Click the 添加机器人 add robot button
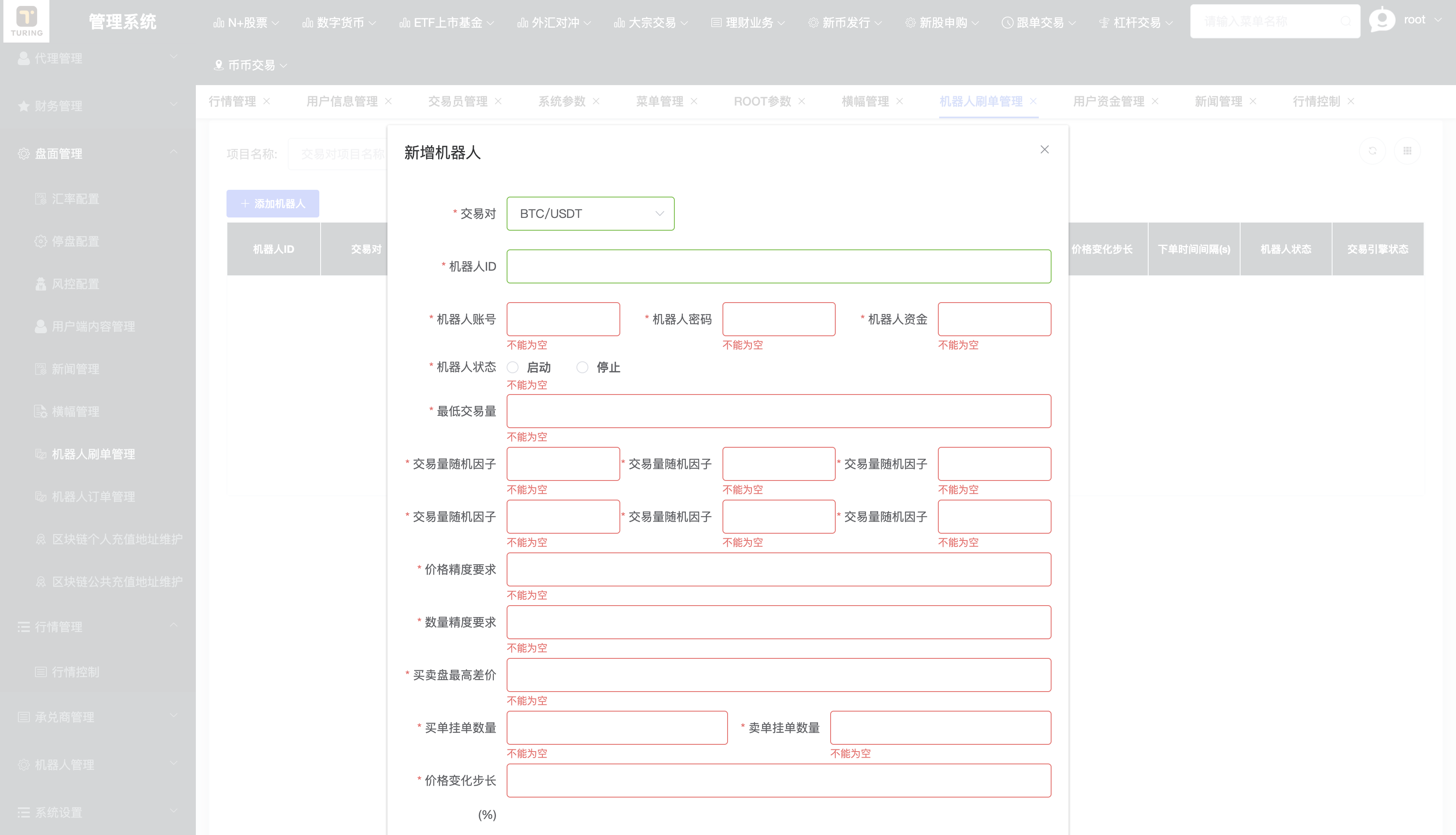1456x835 pixels. (272, 203)
